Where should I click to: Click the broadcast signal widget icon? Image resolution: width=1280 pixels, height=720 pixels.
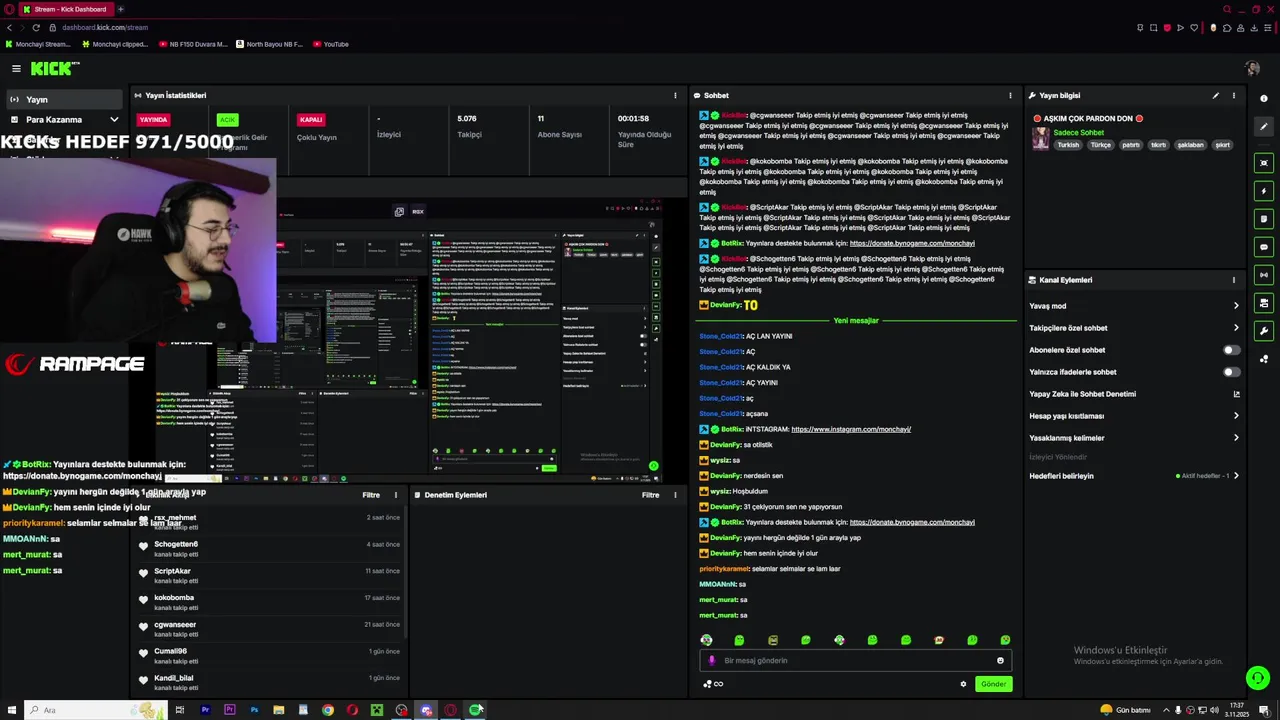[x=1264, y=275]
